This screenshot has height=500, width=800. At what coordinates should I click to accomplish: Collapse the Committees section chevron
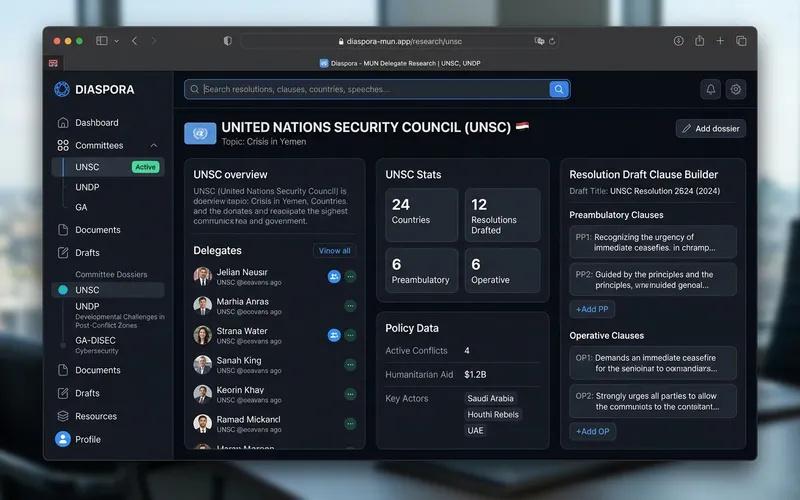pos(154,145)
